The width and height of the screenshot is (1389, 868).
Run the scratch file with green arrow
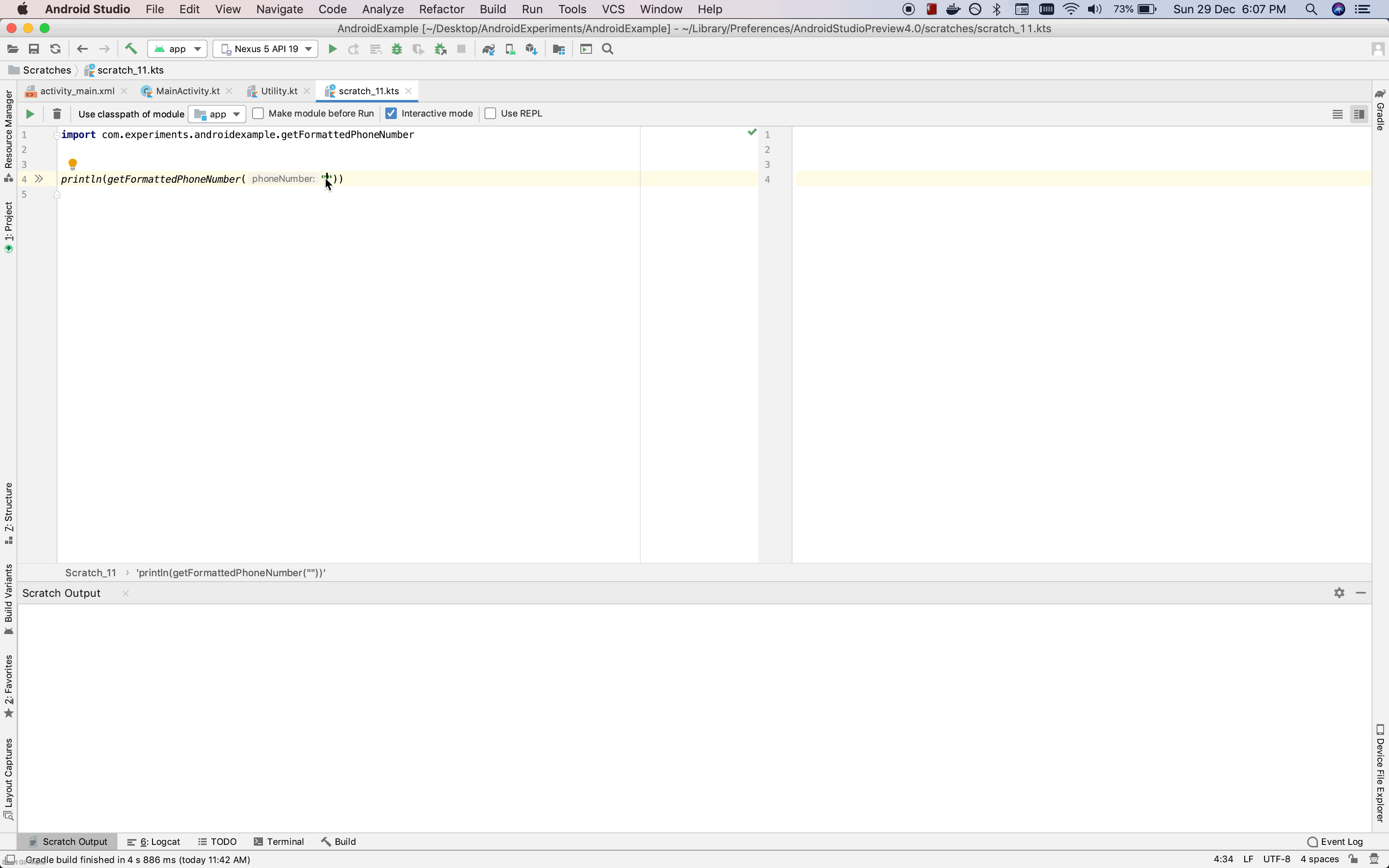click(30, 114)
